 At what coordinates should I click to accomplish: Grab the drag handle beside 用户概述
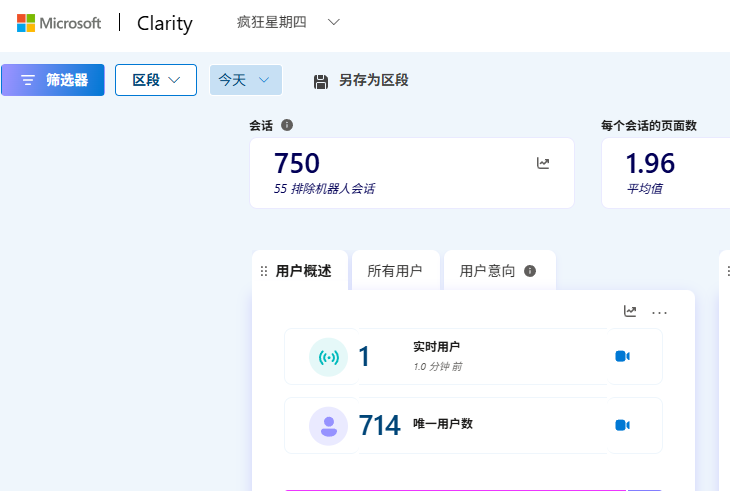pos(264,271)
